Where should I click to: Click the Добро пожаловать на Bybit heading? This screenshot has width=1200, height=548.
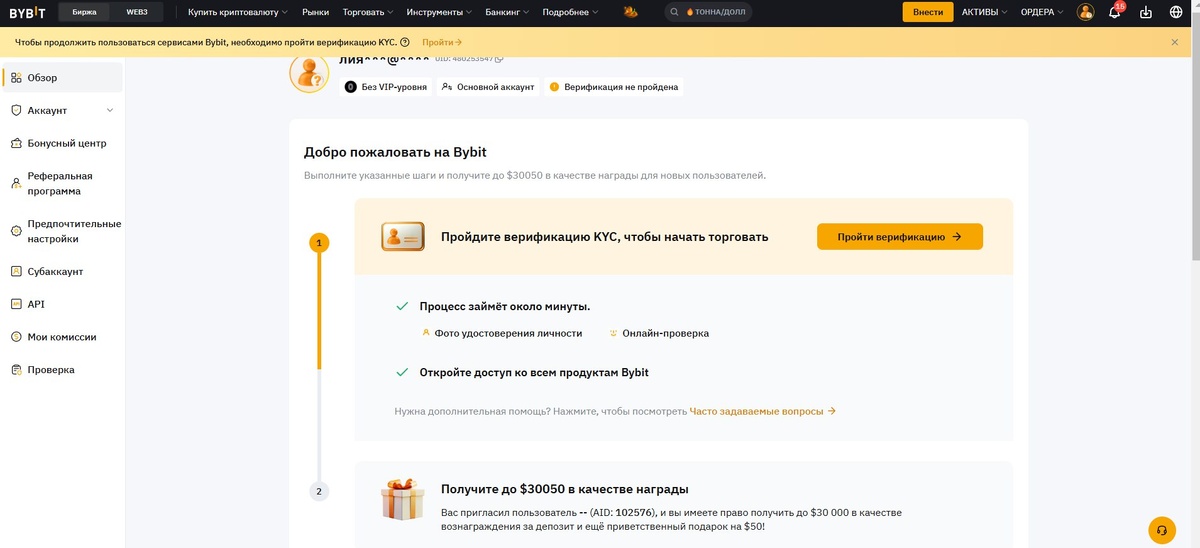[395, 152]
